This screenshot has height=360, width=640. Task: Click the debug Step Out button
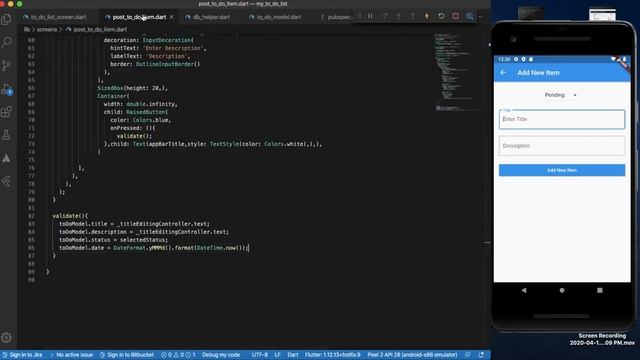click(413, 16)
